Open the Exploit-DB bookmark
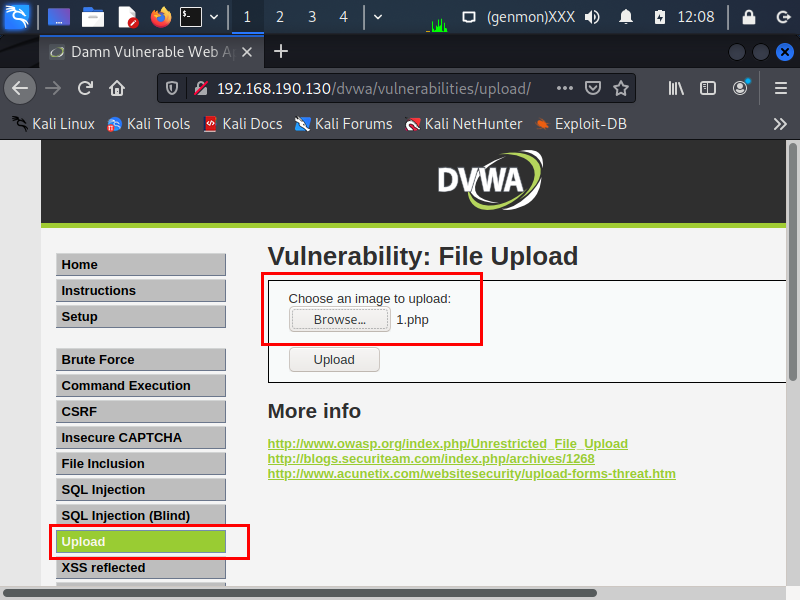Screen dimensions: 800x600 coord(581,124)
